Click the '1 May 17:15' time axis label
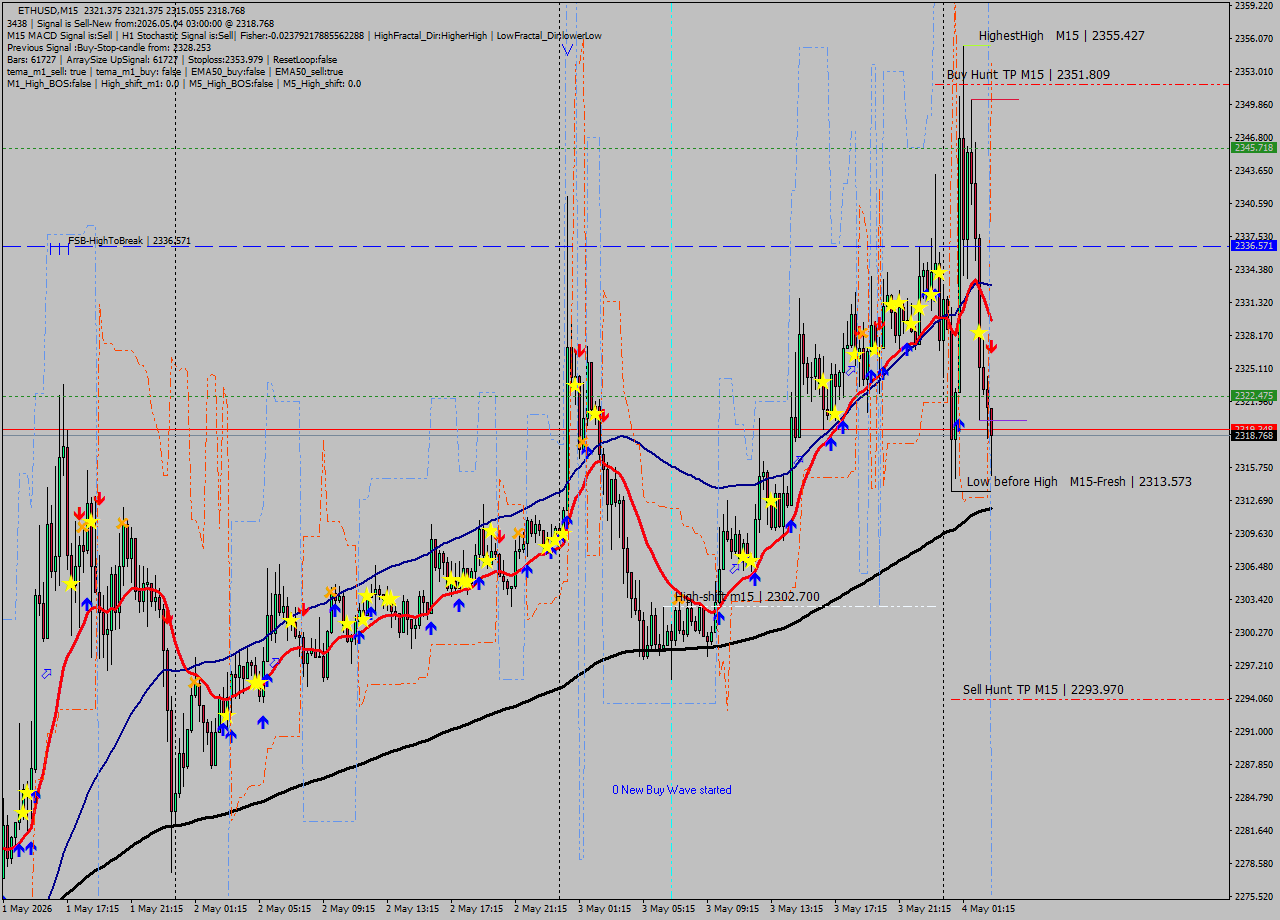 point(93,910)
